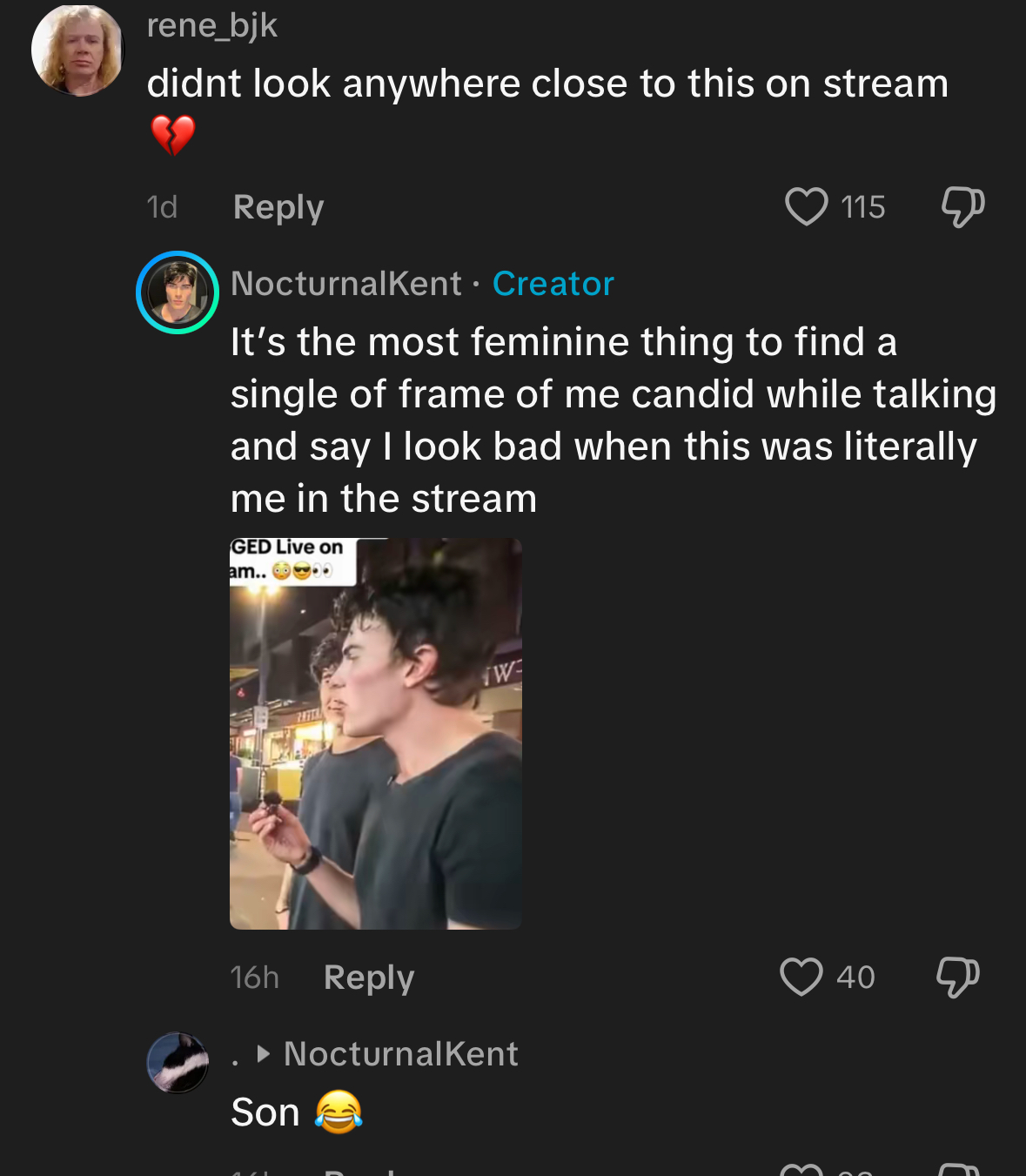Dislike rene_bjk's comment
1026x1176 pixels.
[962, 207]
